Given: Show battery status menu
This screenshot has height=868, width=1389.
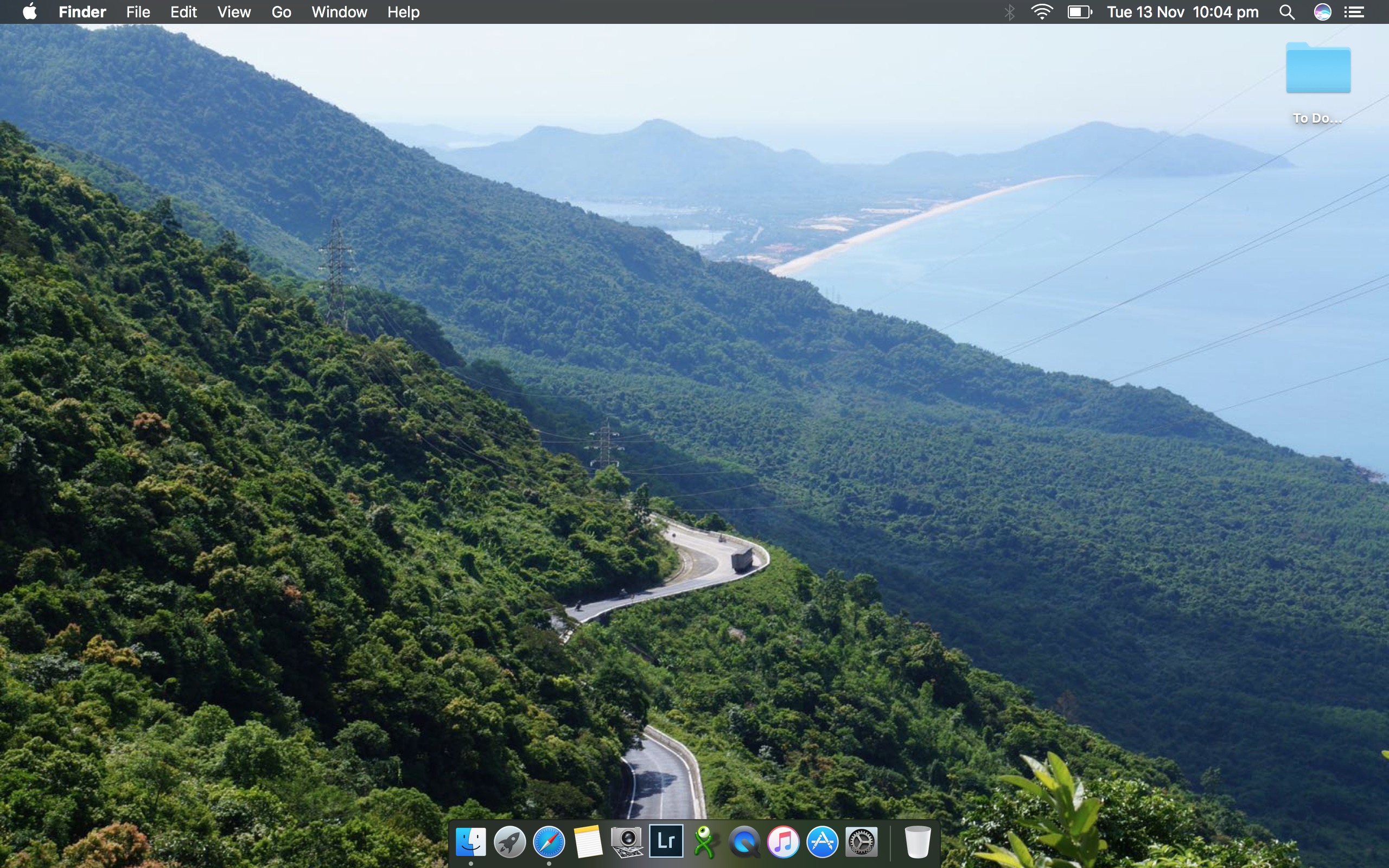Looking at the screenshot, I should 1080,12.
